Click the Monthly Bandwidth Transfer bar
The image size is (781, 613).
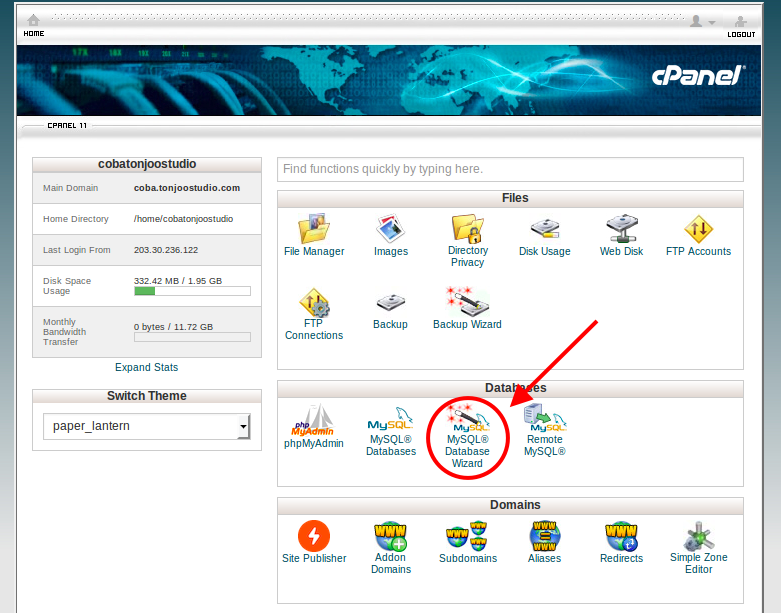[192, 337]
